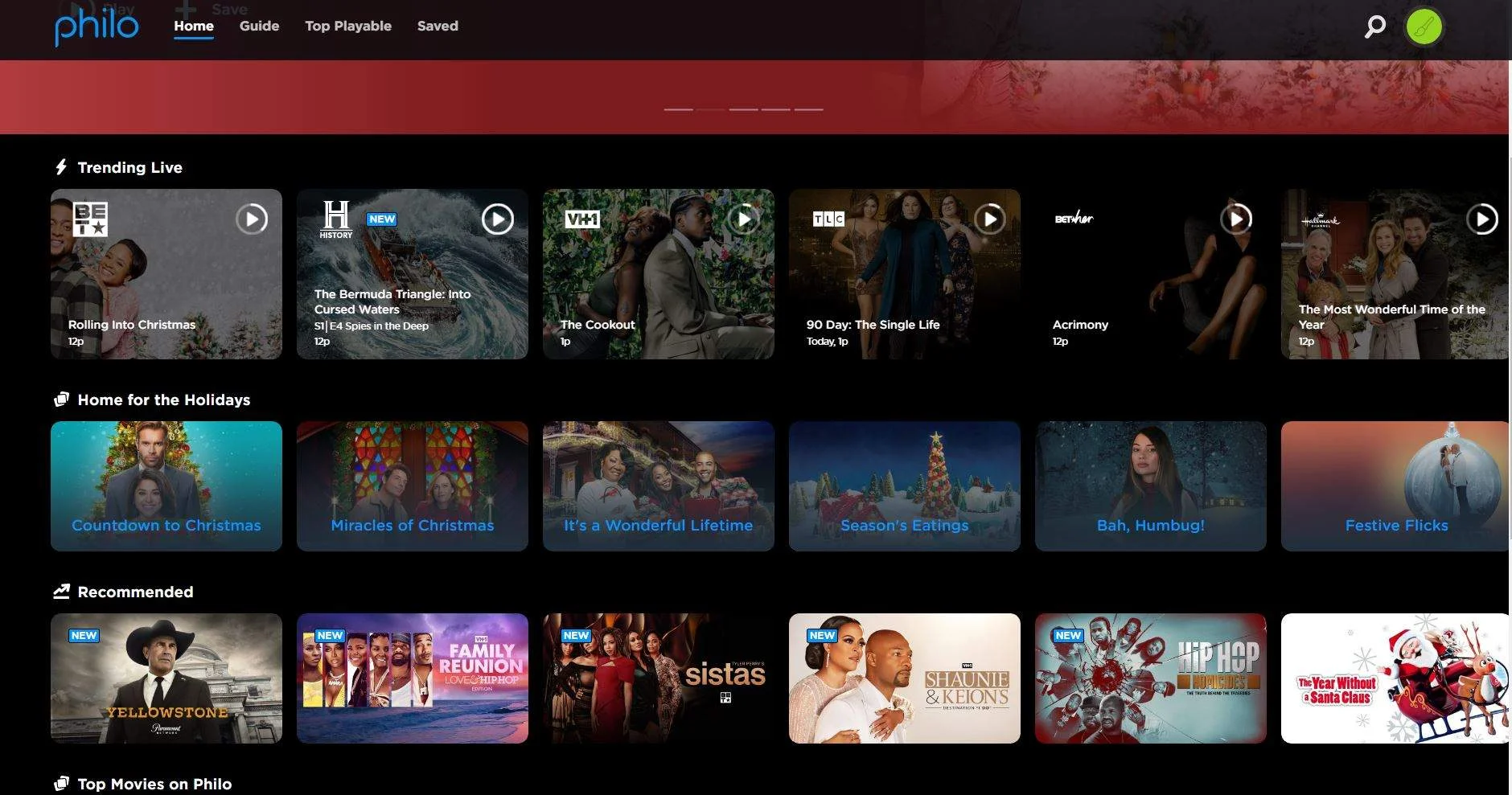This screenshot has height=795, width=1512.
Task: Click the Trending Live section heading
Action: pos(130,167)
